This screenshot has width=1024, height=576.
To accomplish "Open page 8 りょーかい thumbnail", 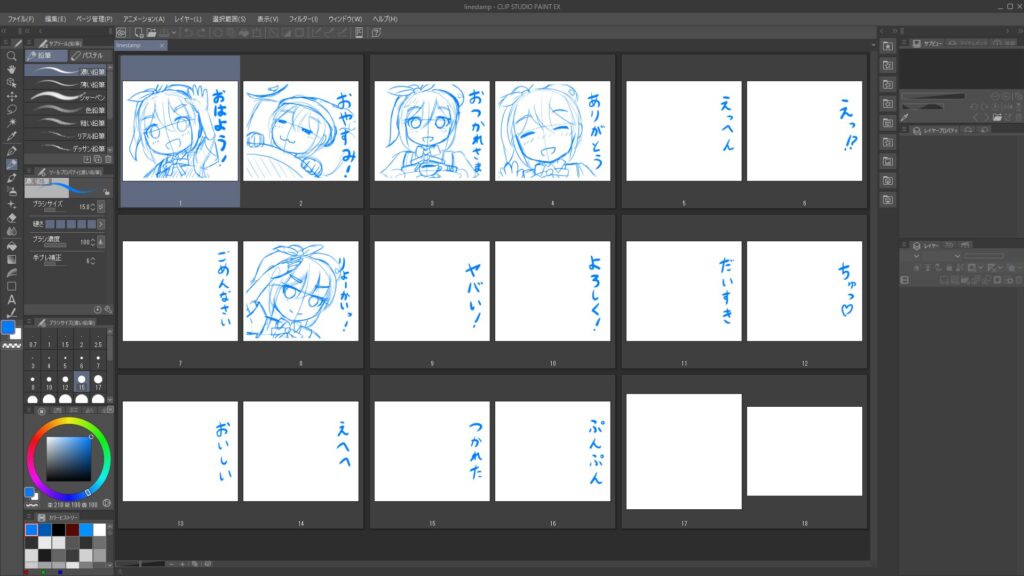I will (300, 291).
